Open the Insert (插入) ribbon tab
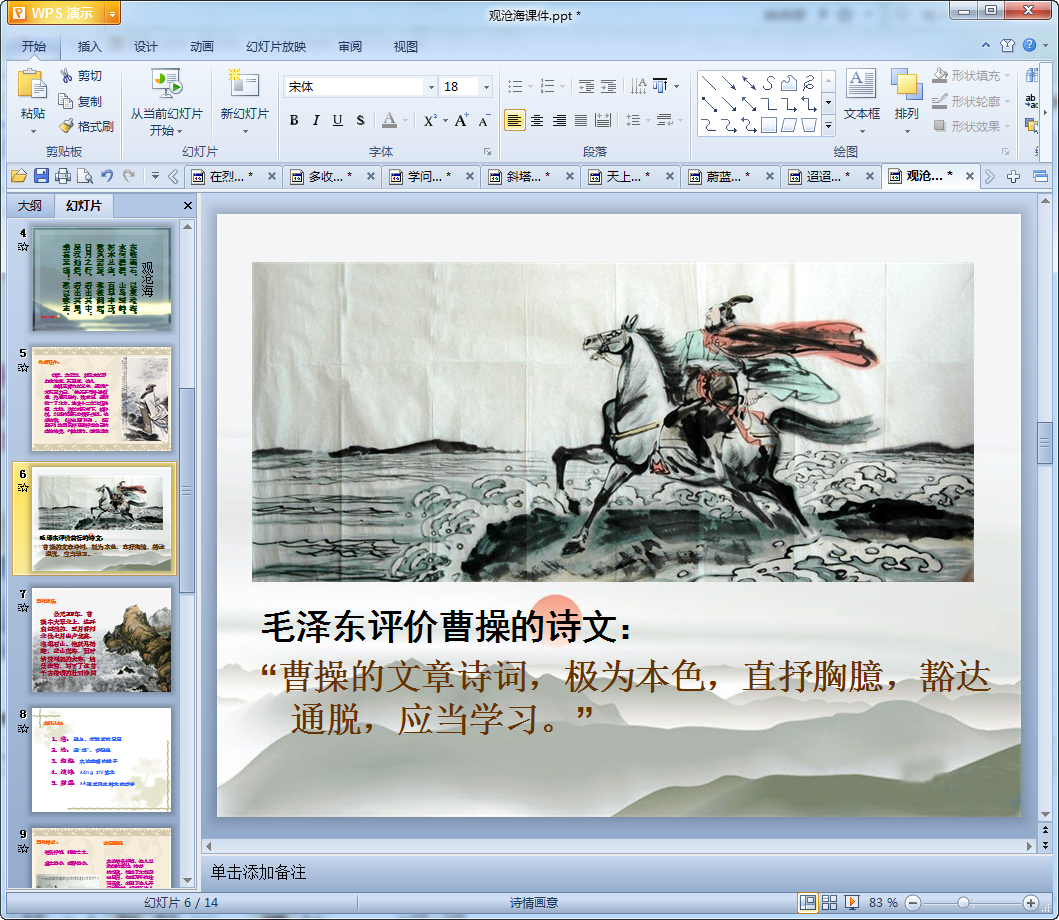Screen dimensions: 1059x920 tap(89, 47)
